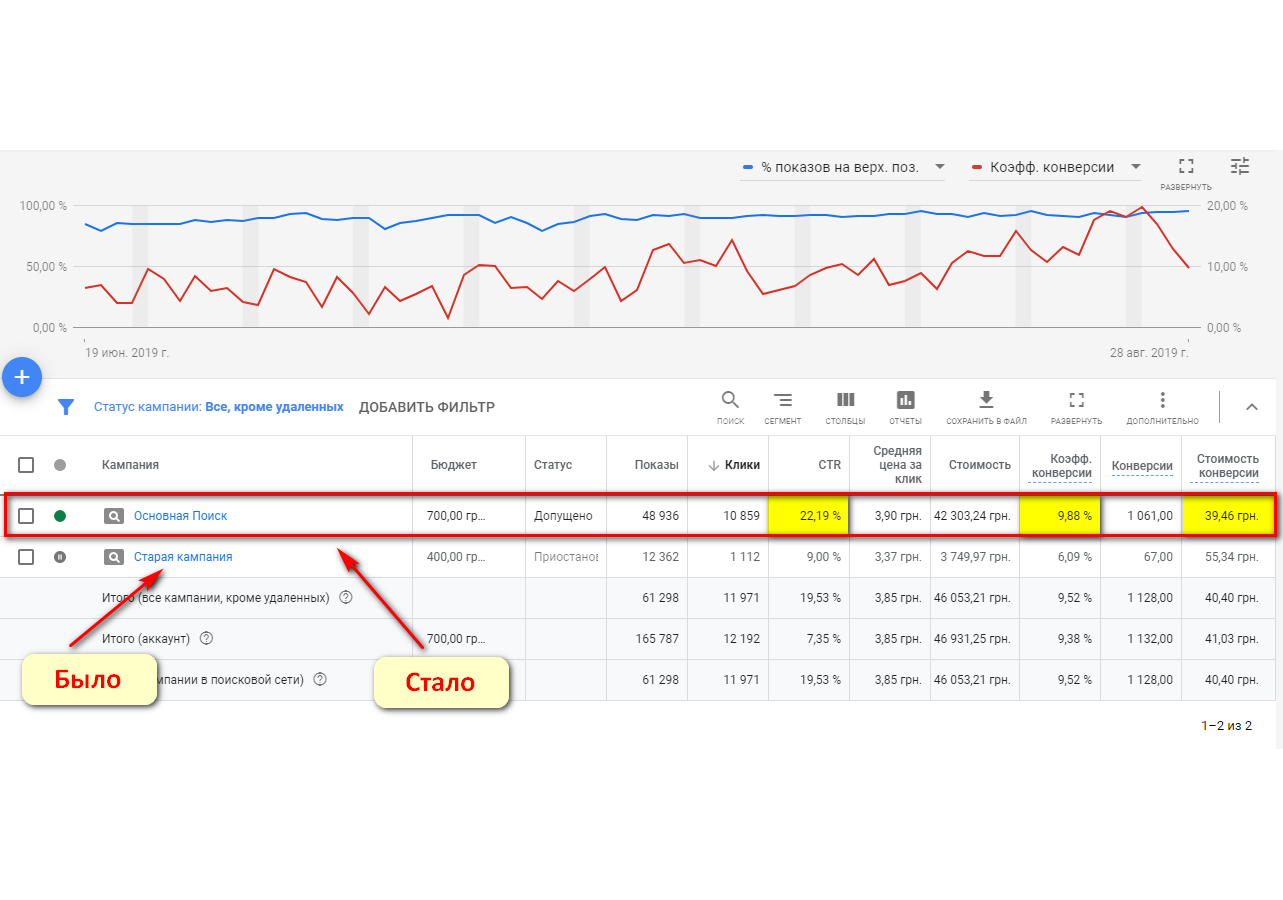1283x900 pixels.
Task: Open the red conversion rate metric dropdown
Action: pyautogui.click(x=1055, y=167)
